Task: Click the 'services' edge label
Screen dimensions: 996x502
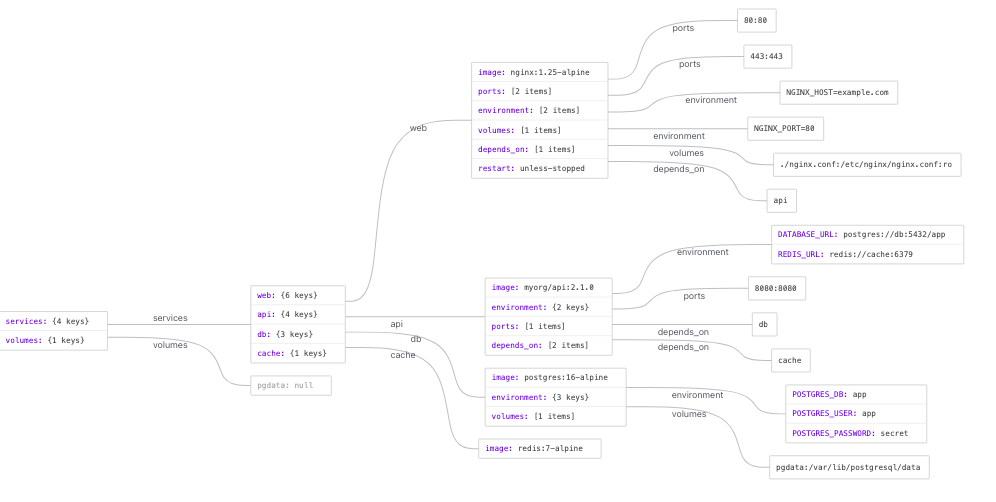Action: click(170, 318)
